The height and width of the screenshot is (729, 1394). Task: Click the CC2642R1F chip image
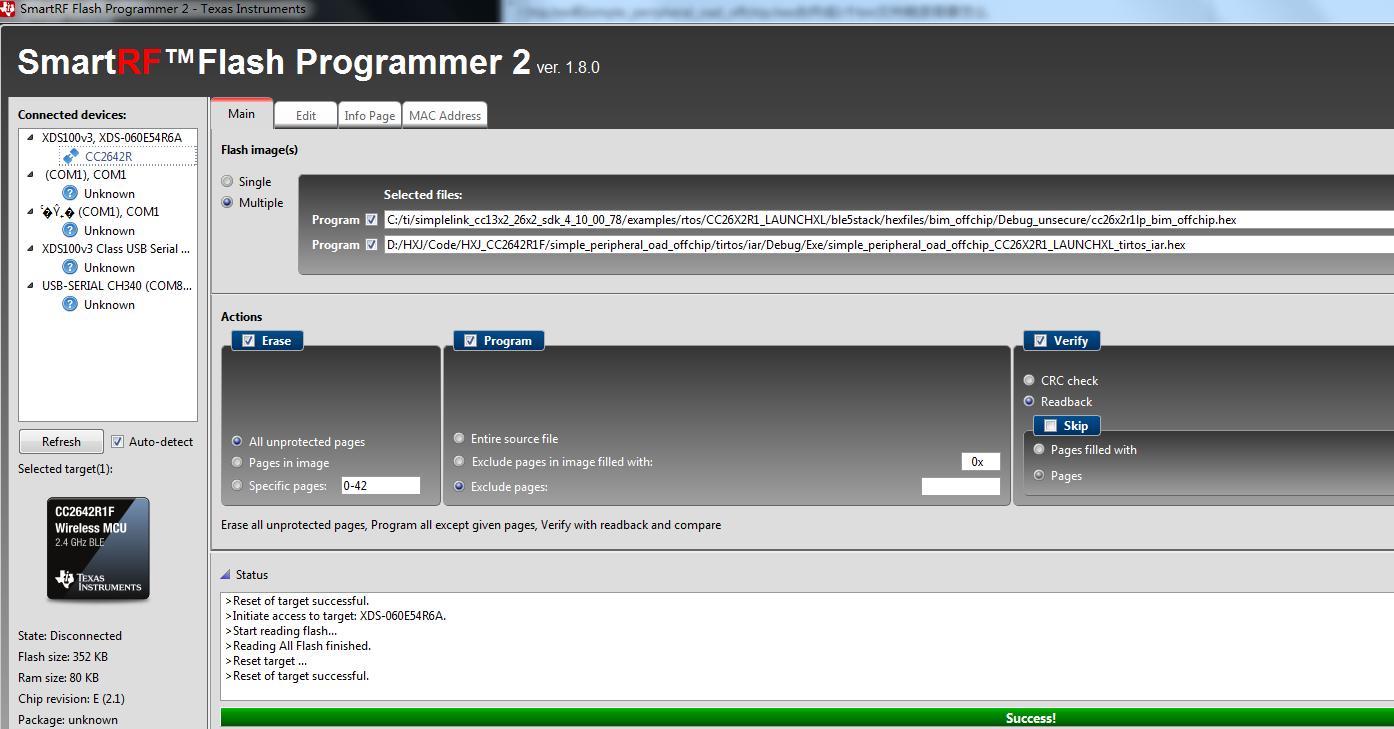pos(98,549)
